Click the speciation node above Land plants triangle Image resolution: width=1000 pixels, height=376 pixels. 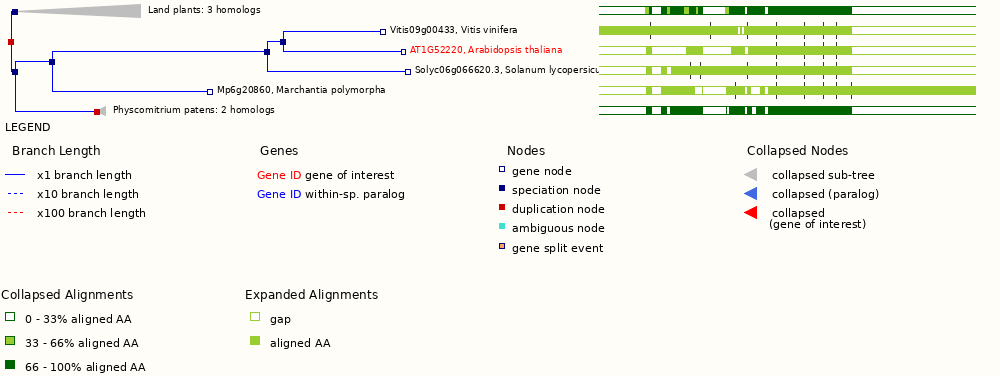(x=15, y=12)
